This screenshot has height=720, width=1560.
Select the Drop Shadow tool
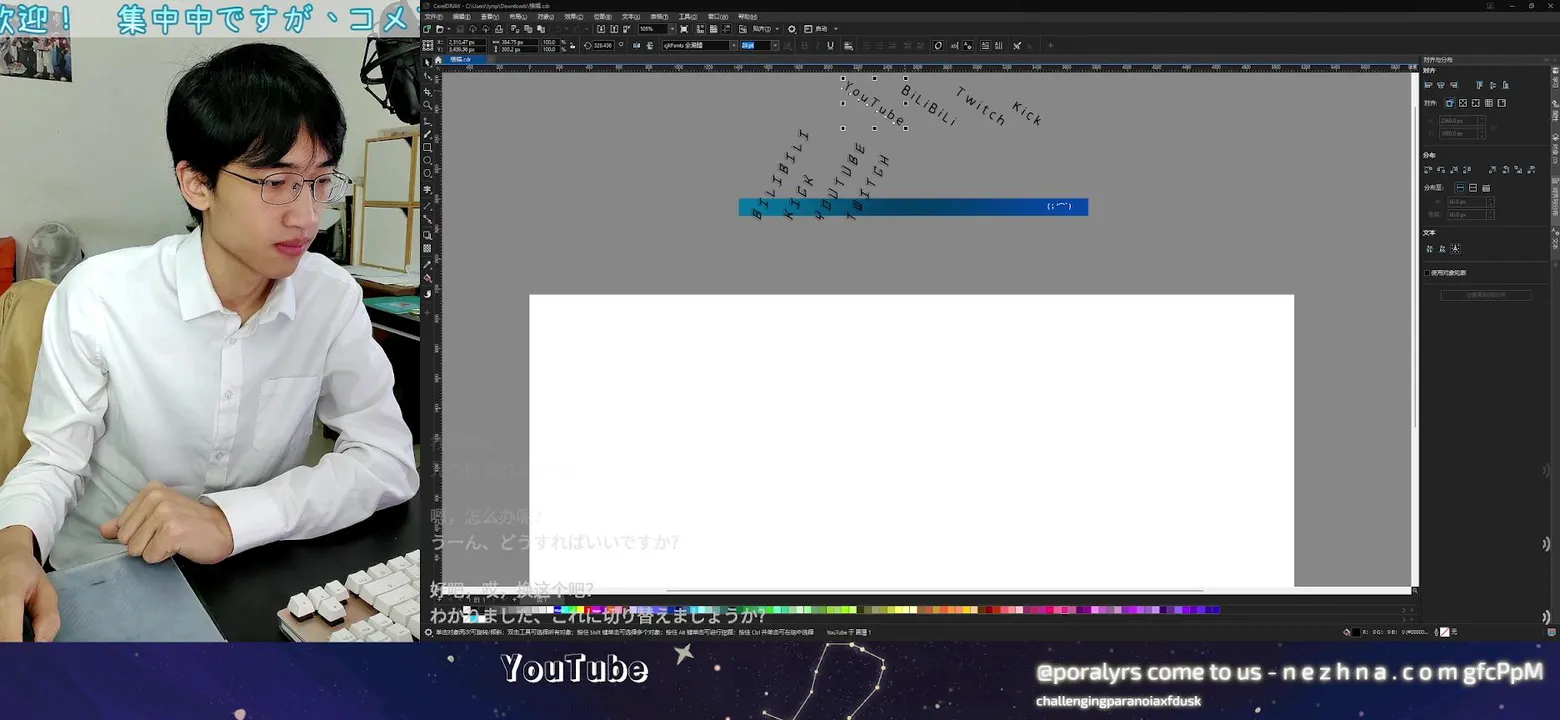pos(428,235)
